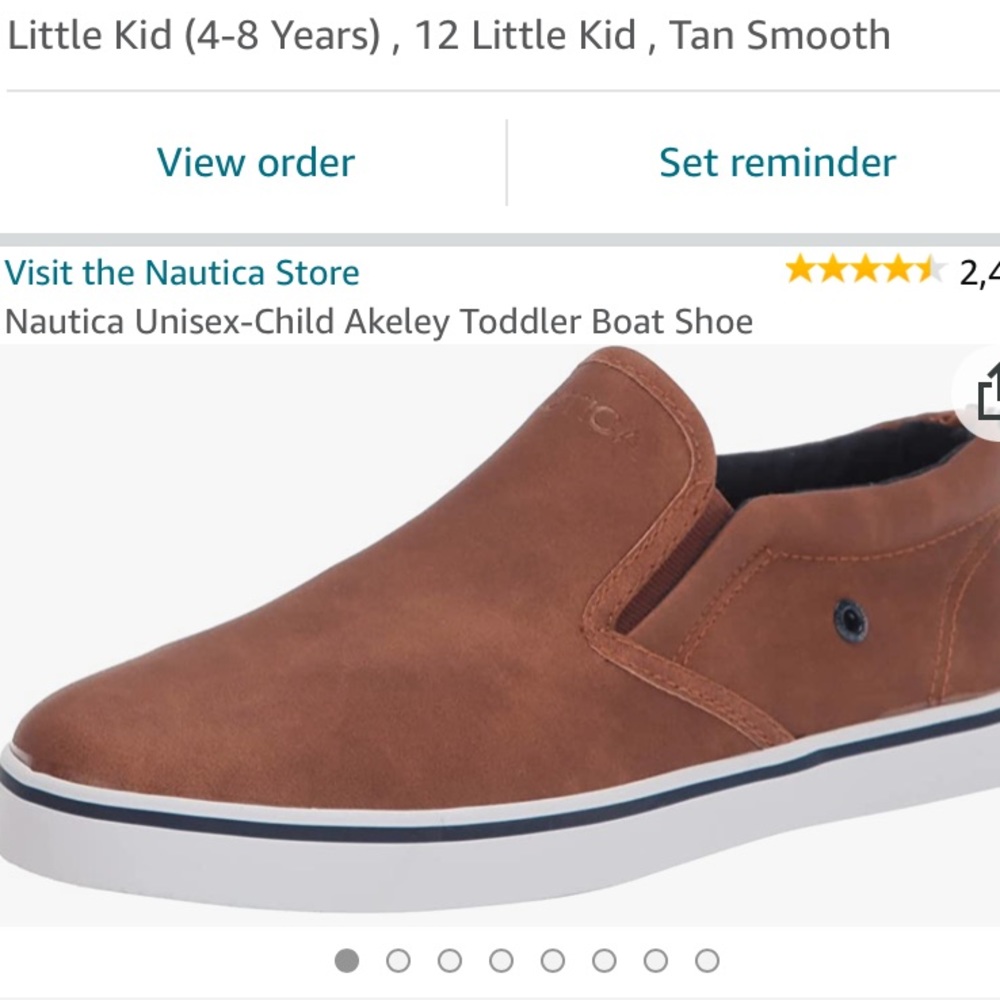Select the seventh carousel dot

[x=653, y=958]
